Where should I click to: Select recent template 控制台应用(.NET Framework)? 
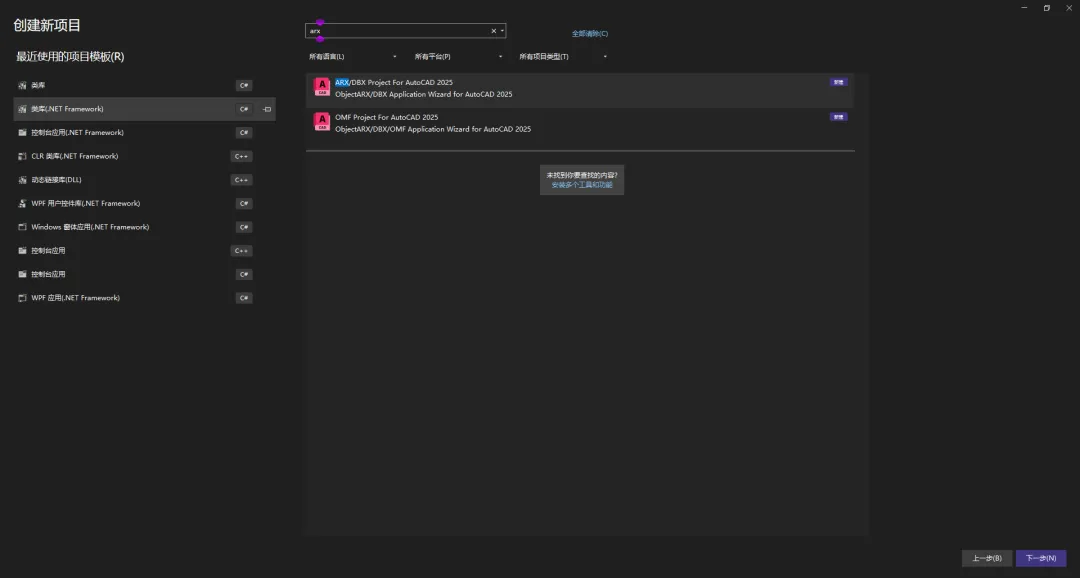coord(145,132)
